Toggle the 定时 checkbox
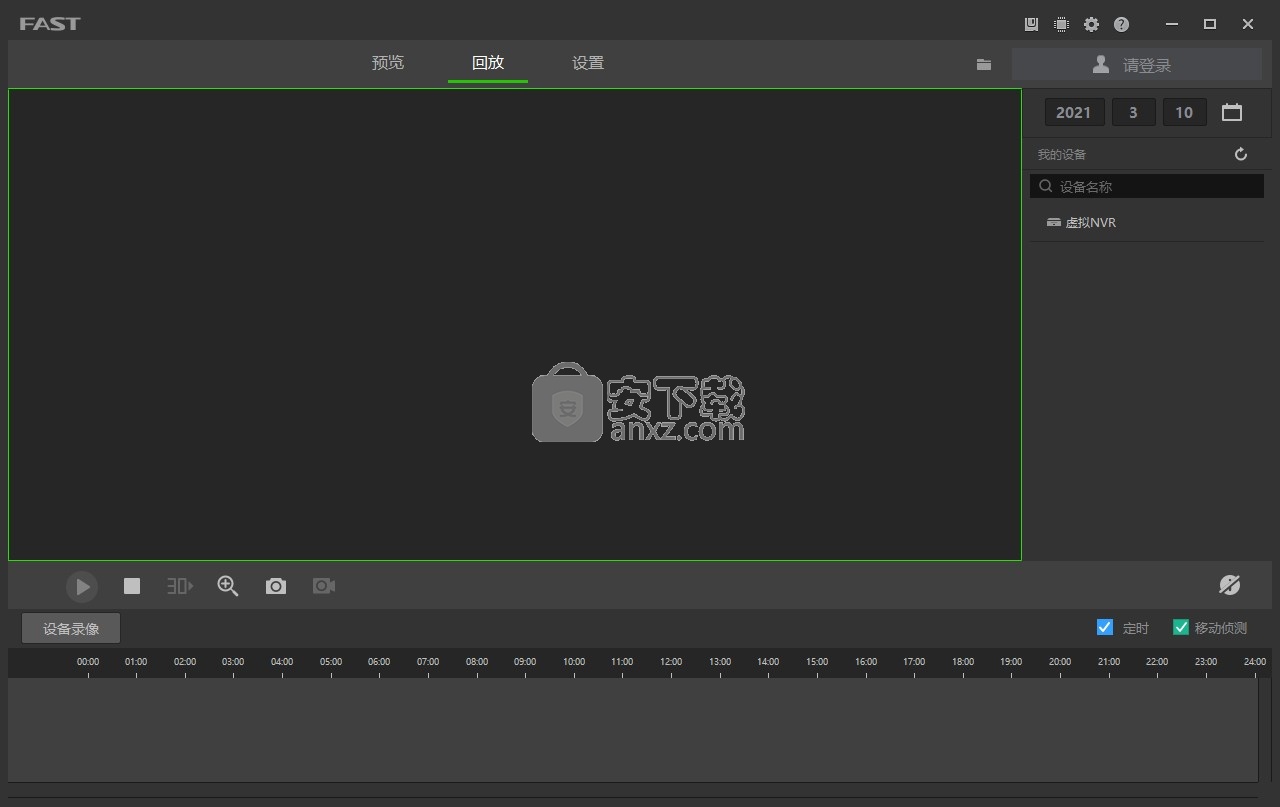The height and width of the screenshot is (807, 1280). pyautogui.click(x=1105, y=627)
